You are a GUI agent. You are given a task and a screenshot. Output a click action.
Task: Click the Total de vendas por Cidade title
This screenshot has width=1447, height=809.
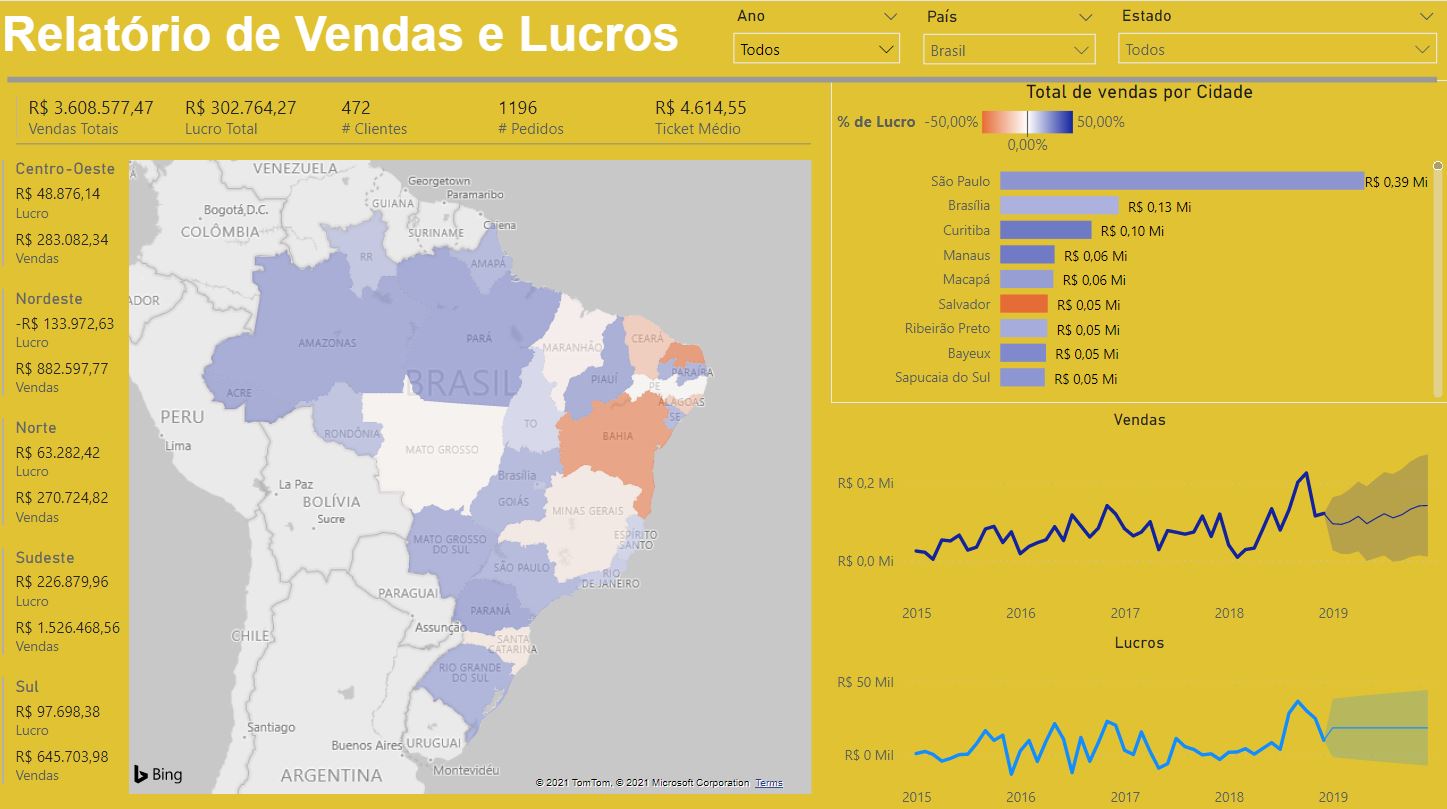1139,92
